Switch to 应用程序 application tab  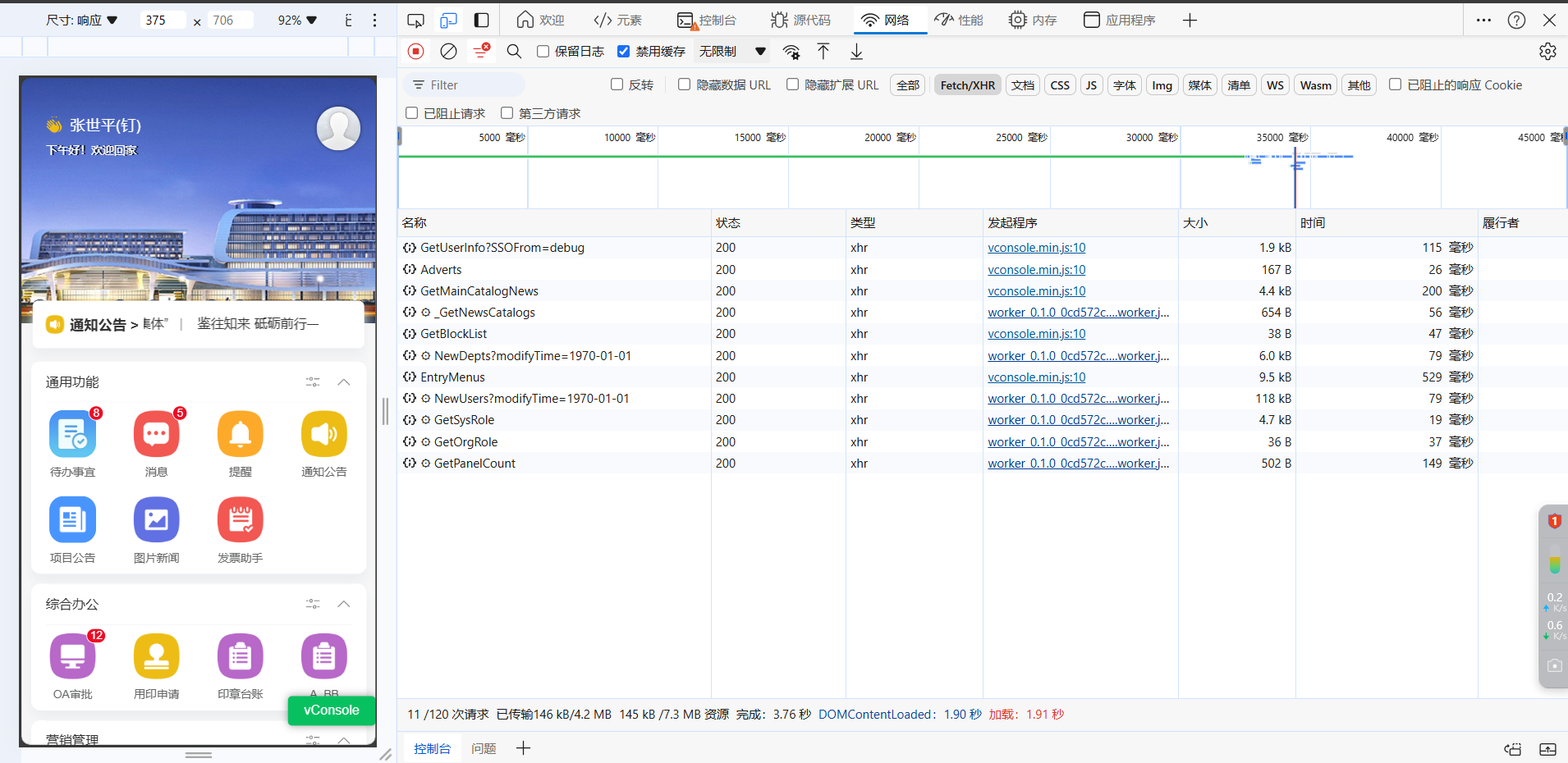[1120, 20]
